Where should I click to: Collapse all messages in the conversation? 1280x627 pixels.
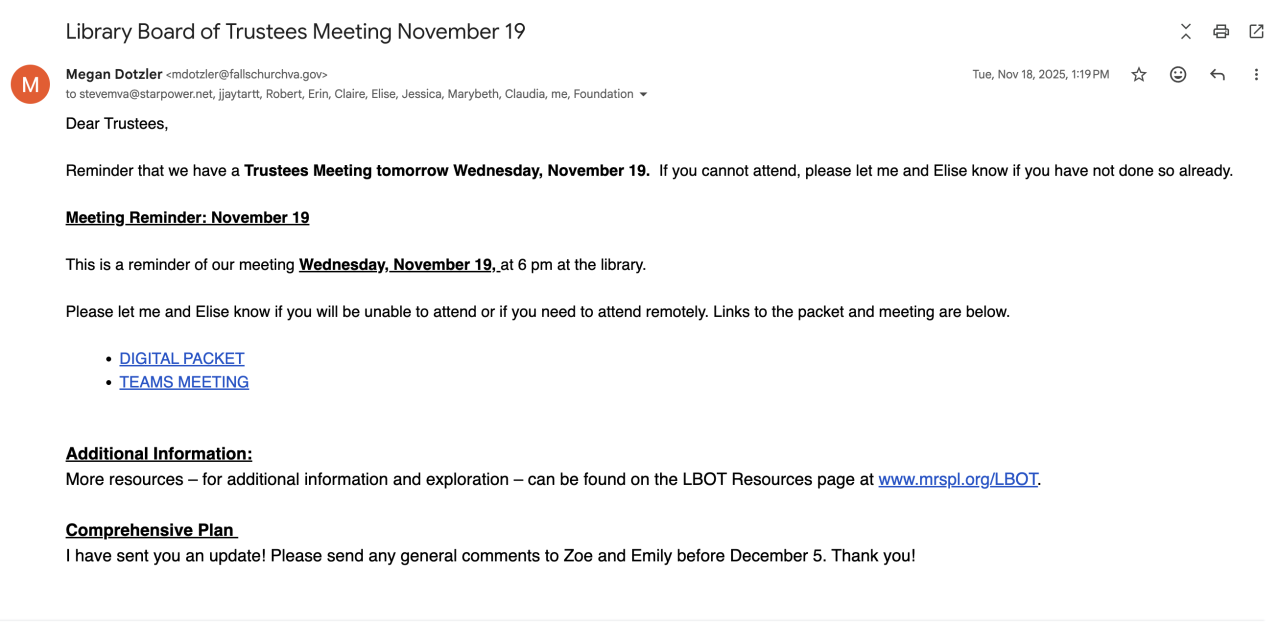pos(1185,31)
